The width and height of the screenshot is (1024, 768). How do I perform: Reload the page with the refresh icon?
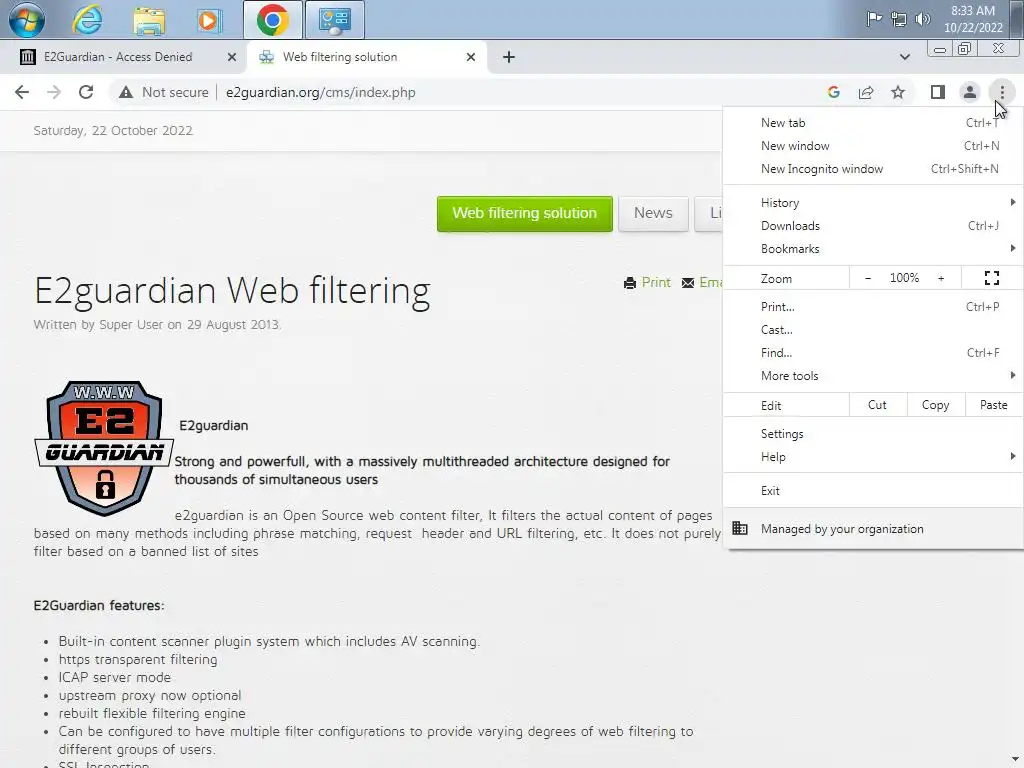tap(86, 92)
